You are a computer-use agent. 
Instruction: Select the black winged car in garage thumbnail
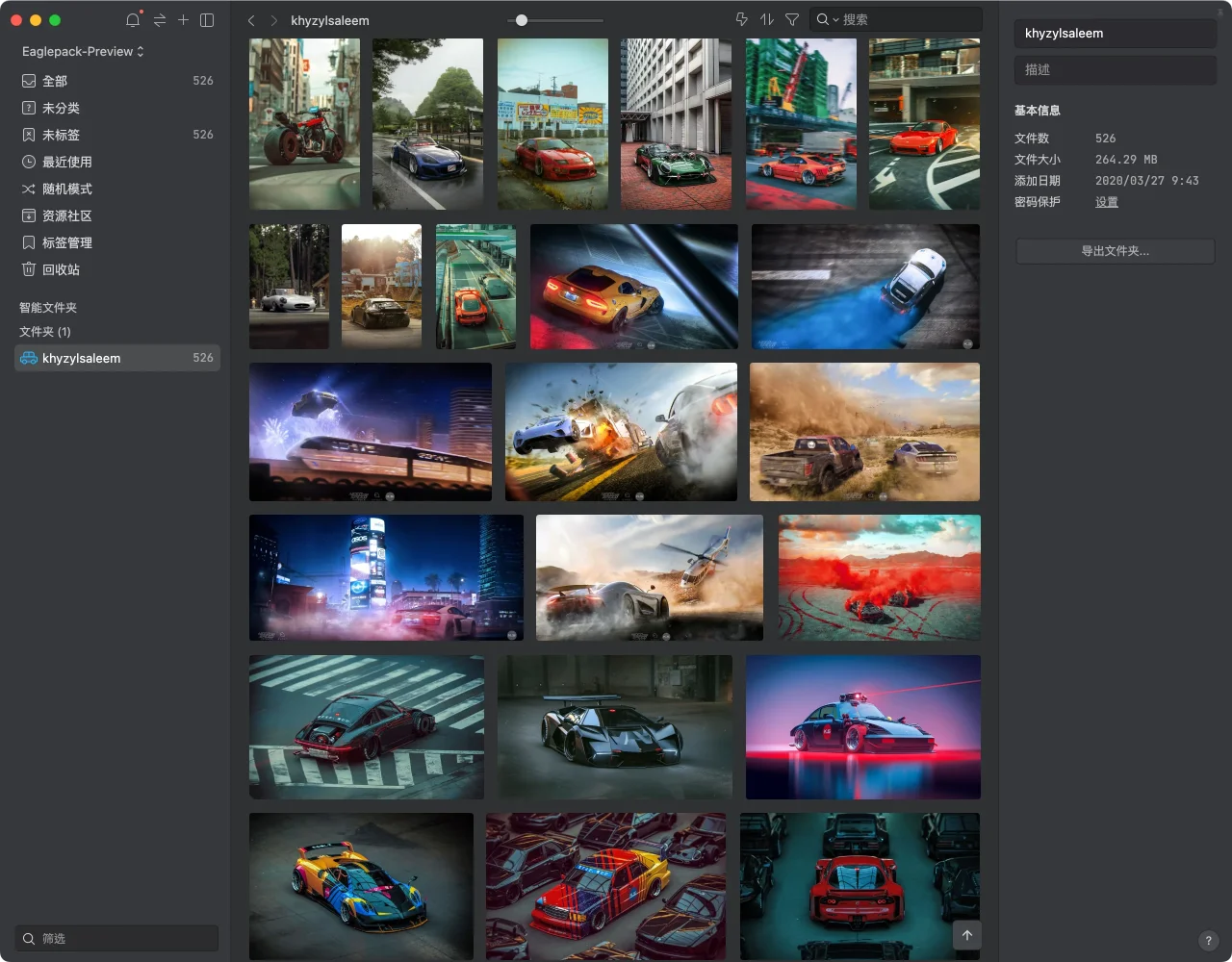pos(615,727)
